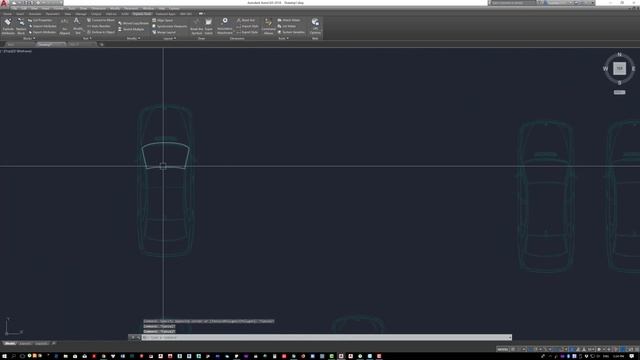Click the TOP face of ViewCube
The height and width of the screenshot is (360, 640).
[x=619, y=69]
